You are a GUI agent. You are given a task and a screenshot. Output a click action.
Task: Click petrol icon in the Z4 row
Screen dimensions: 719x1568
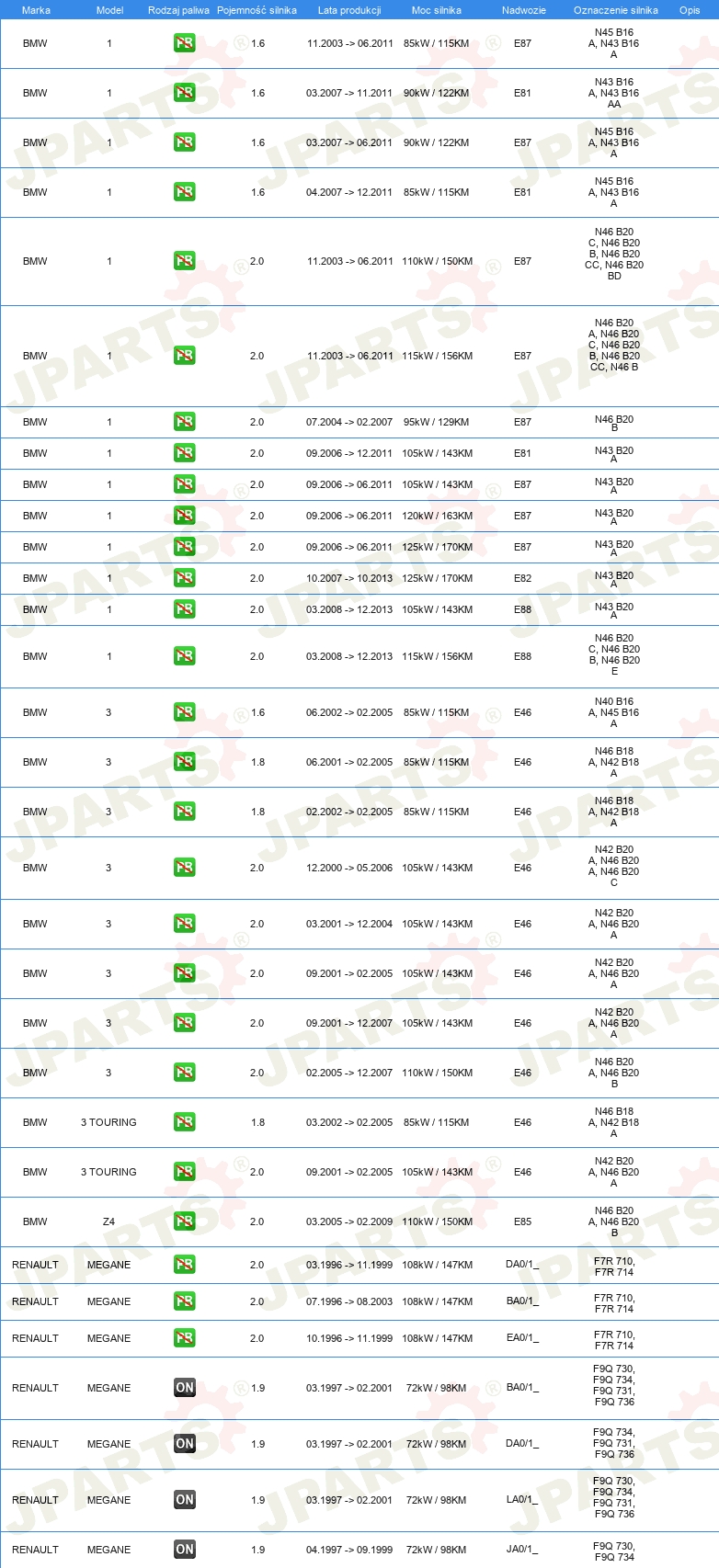185,1221
